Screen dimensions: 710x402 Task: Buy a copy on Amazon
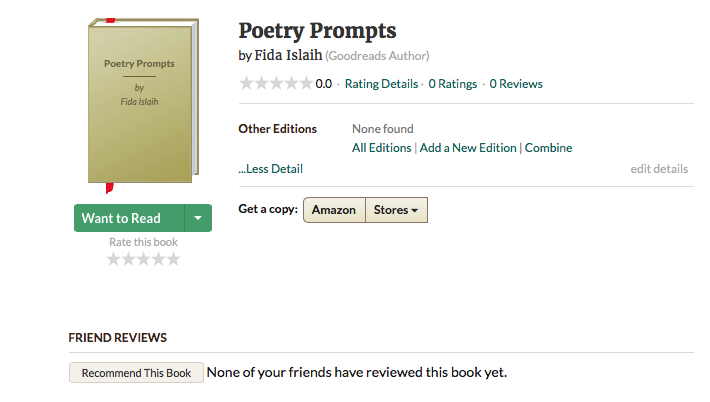(333, 210)
